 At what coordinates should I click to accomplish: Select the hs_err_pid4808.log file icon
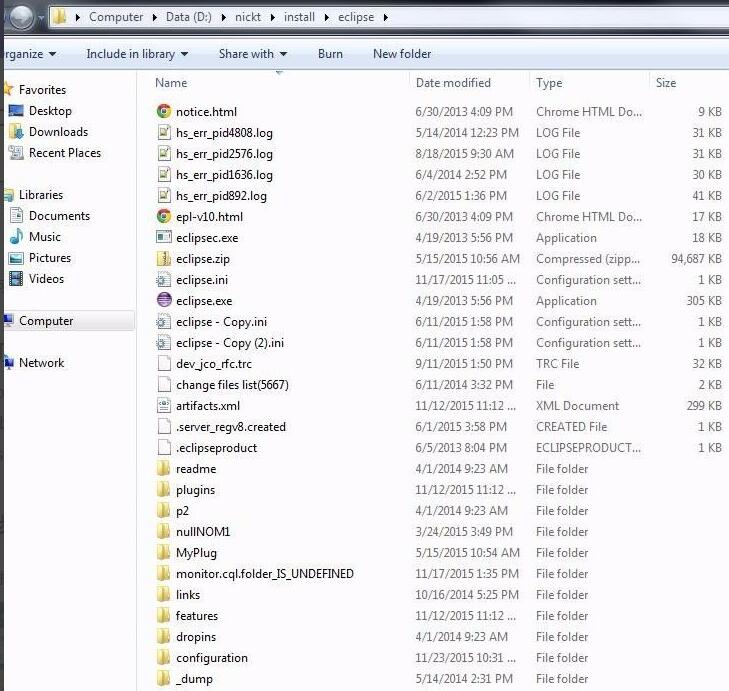(164, 133)
